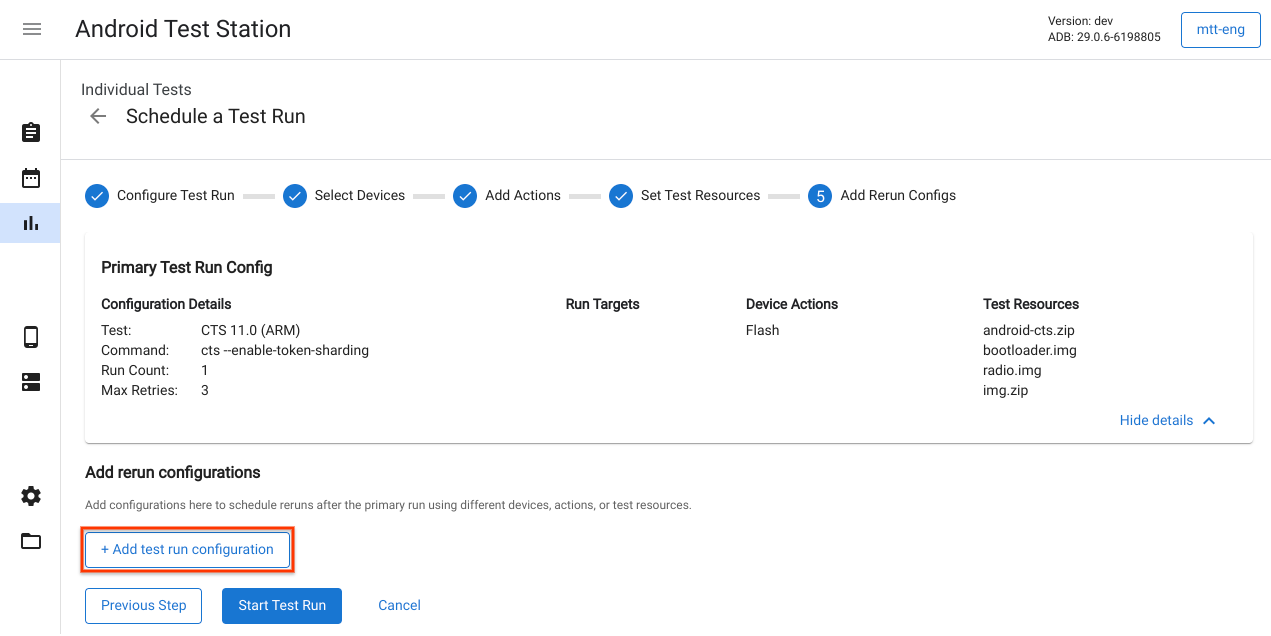
Task: Add a test run configuration
Action: pos(187,549)
